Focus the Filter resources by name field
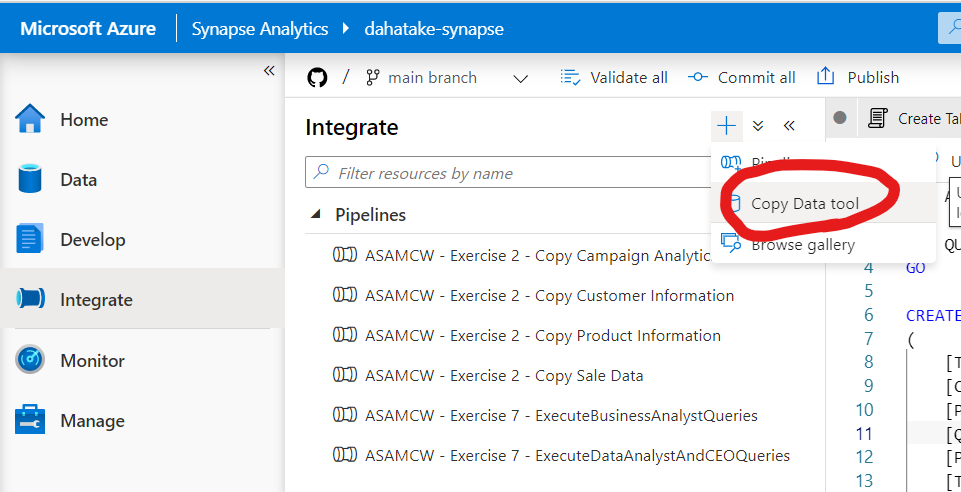 coord(510,173)
